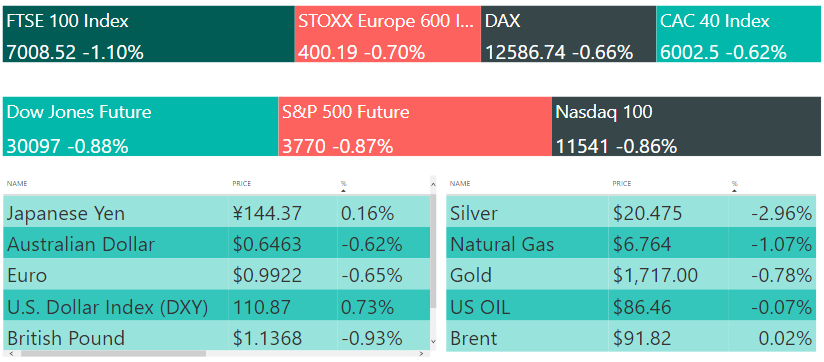Click the Nasdaq 100 tile
Image resolution: width=824 pixels, height=362 pixels.
686,126
